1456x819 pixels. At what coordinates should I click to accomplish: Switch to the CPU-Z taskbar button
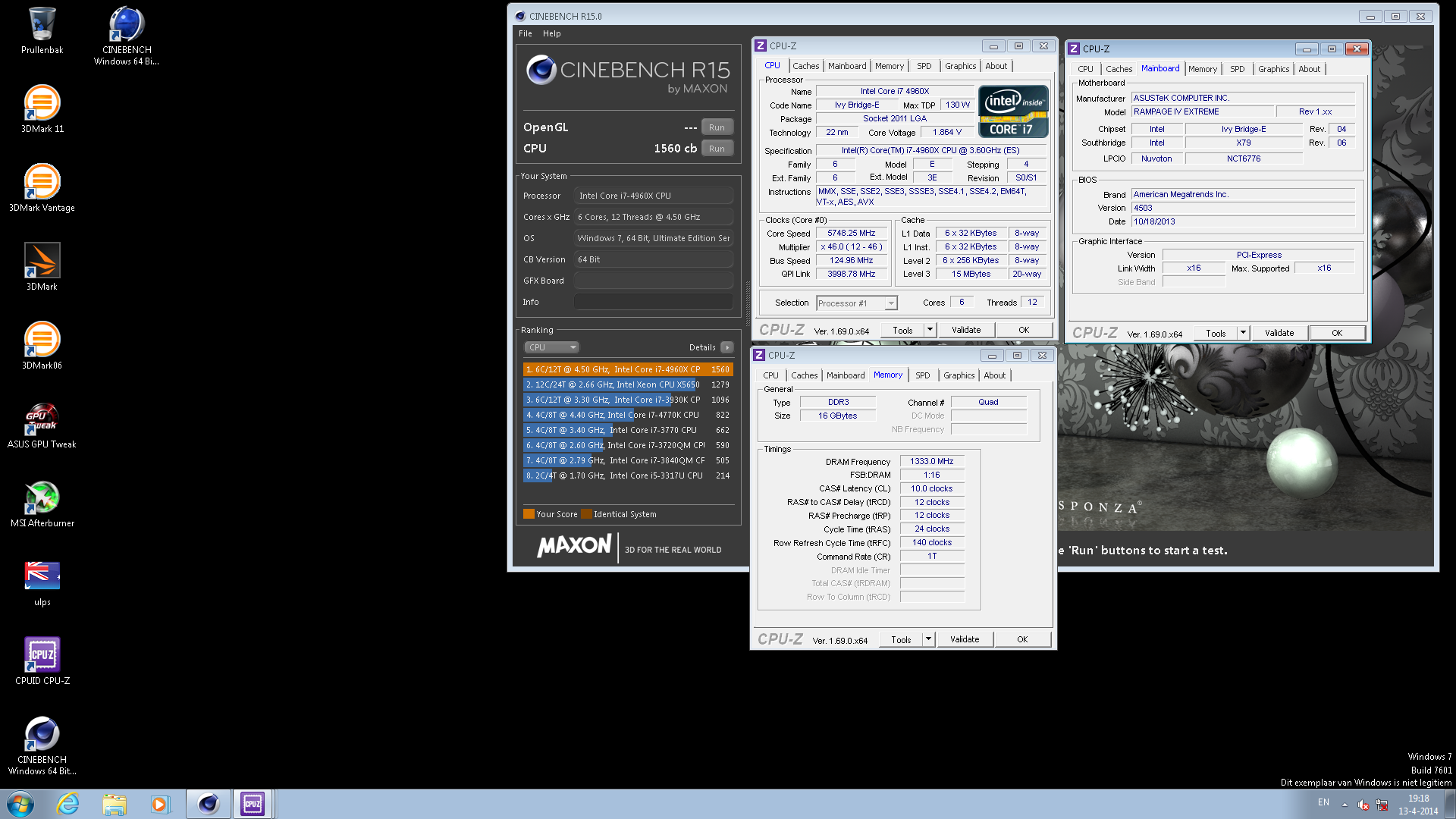point(253,804)
